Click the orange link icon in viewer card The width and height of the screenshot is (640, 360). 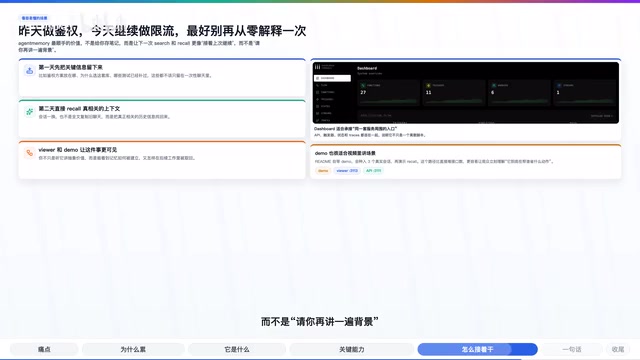click(x=29, y=153)
